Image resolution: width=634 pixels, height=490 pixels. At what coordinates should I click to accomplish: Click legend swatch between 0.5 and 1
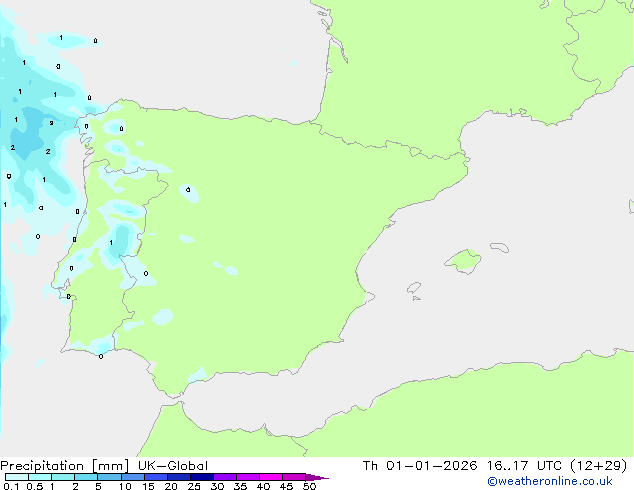coord(40,477)
